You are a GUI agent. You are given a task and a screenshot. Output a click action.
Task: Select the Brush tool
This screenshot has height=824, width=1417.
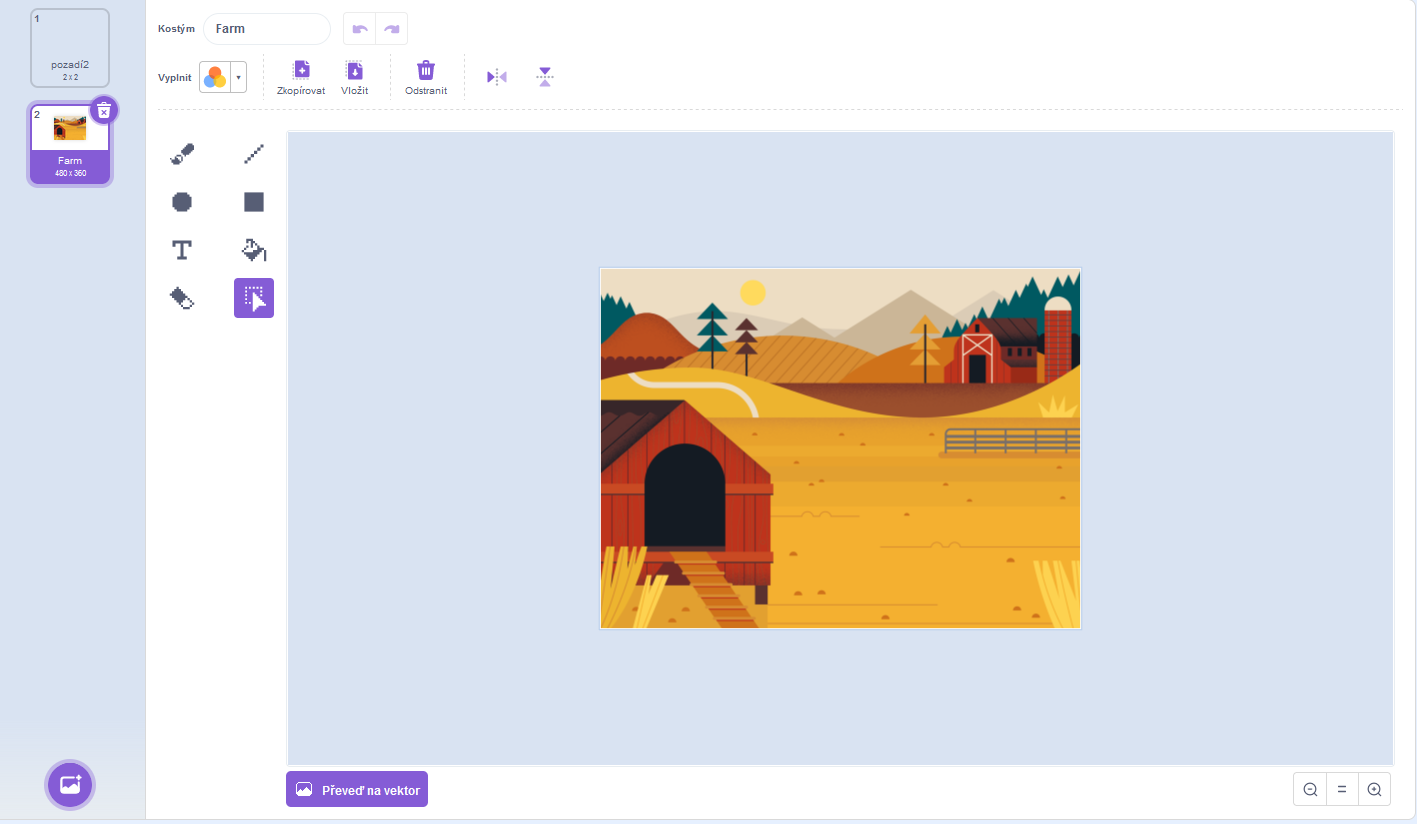[182, 154]
